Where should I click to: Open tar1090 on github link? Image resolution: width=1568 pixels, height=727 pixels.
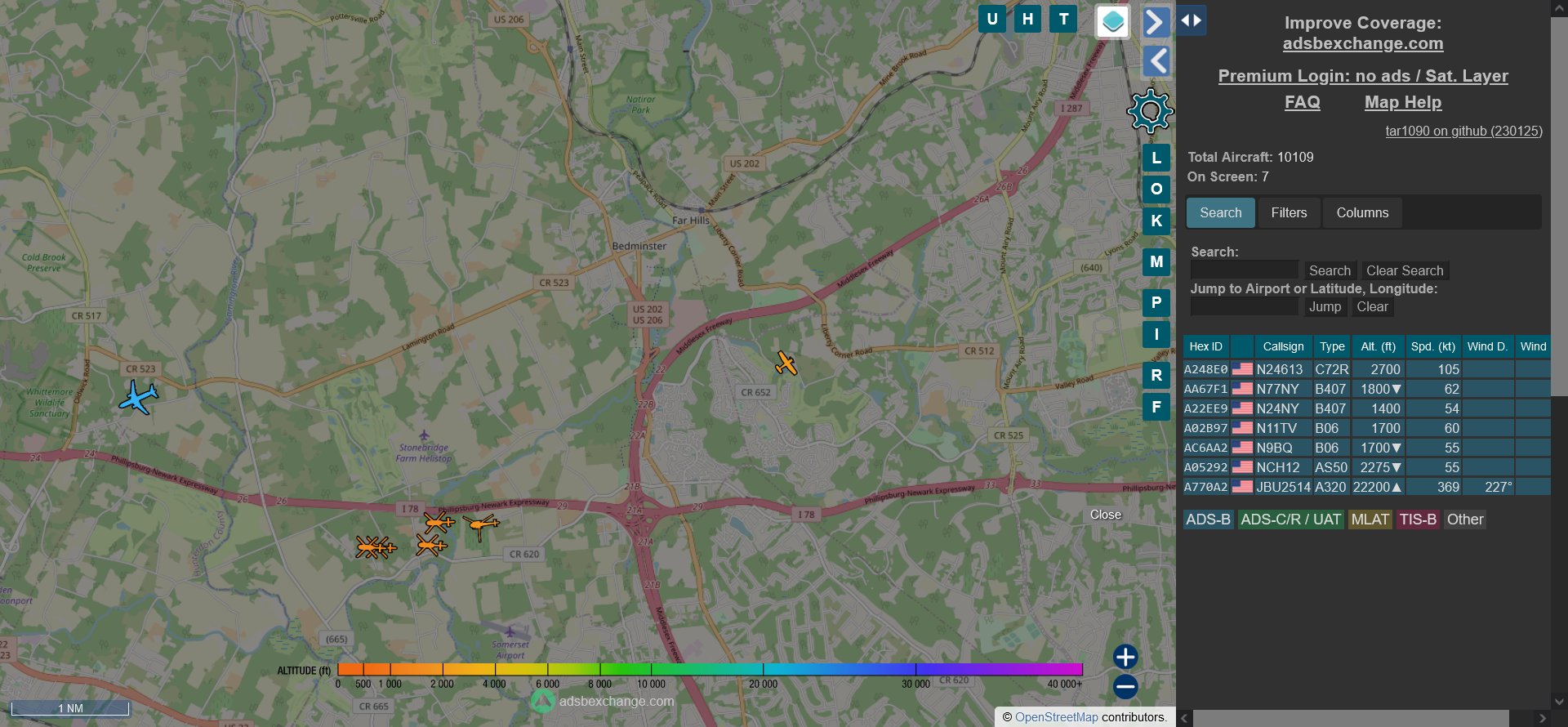pos(1463,131)
